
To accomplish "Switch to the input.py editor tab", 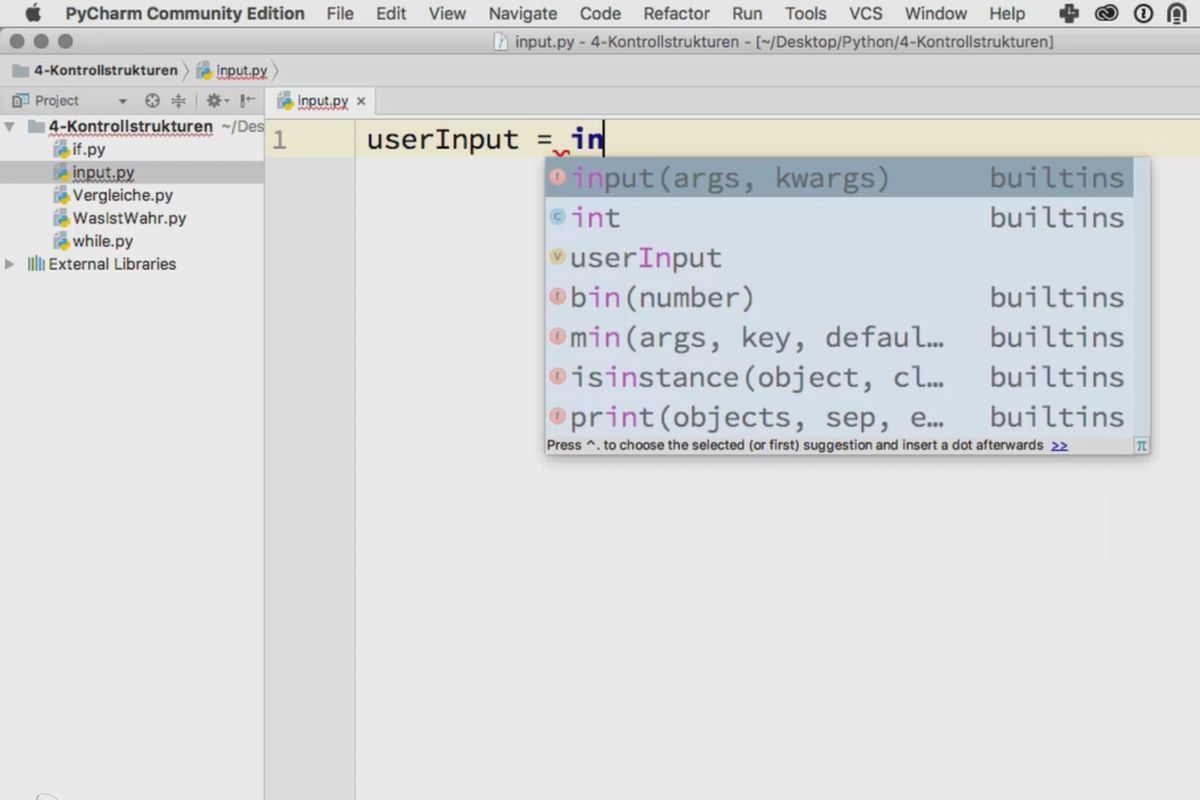I will [322, 101].
